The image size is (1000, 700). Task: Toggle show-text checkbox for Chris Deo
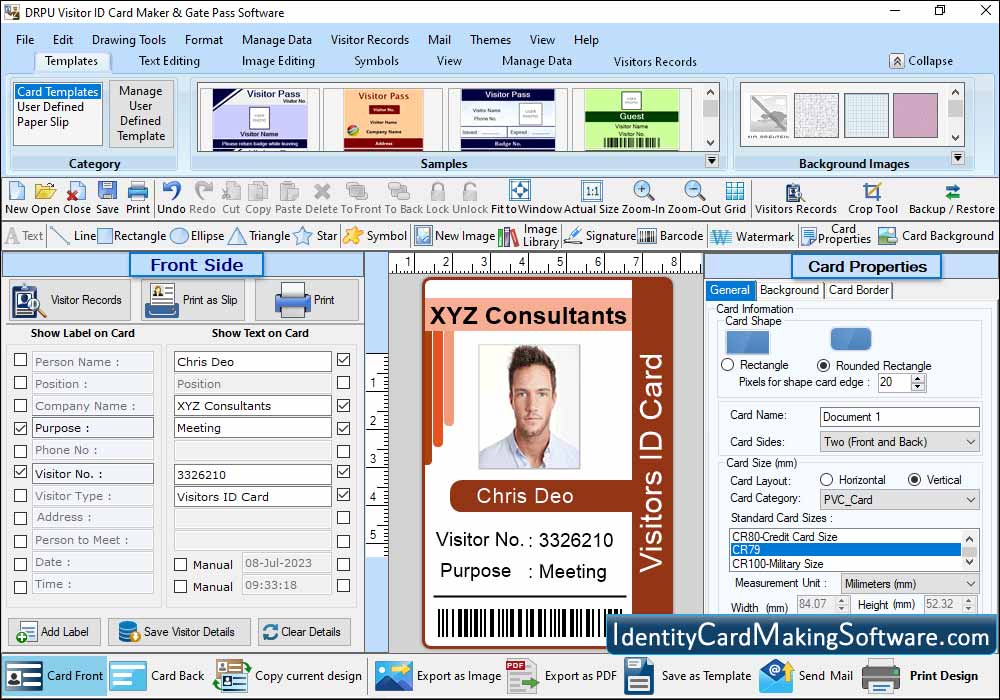click(343, 360)
